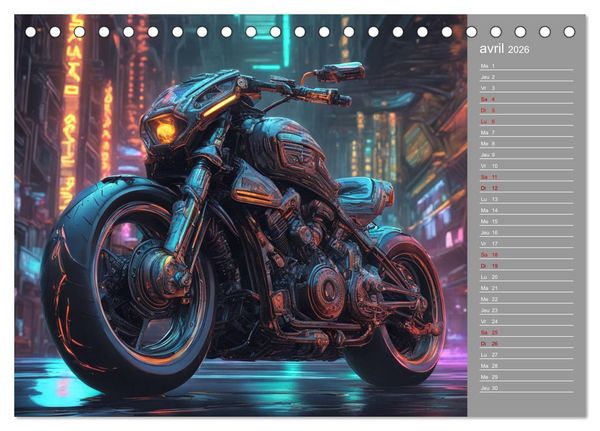Select the Friday 24 date row
Viewport: 600px width, 431px height.
(x=527, y=321)
